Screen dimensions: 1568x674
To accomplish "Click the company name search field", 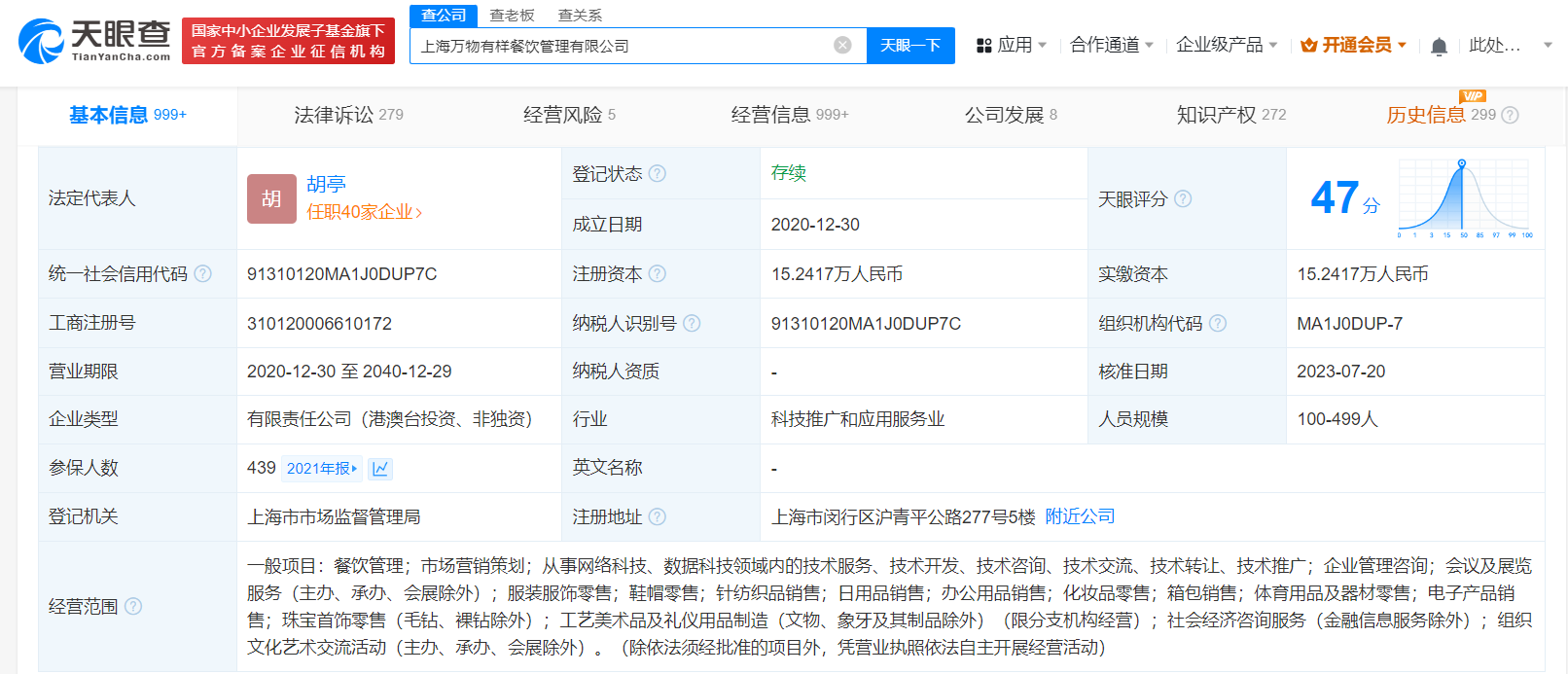I will 623,46.
